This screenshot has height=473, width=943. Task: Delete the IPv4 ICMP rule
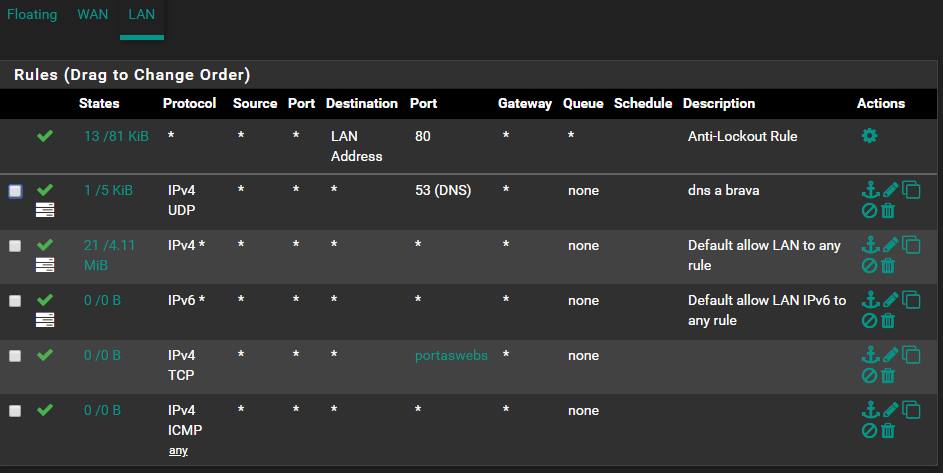click(888, 431)
